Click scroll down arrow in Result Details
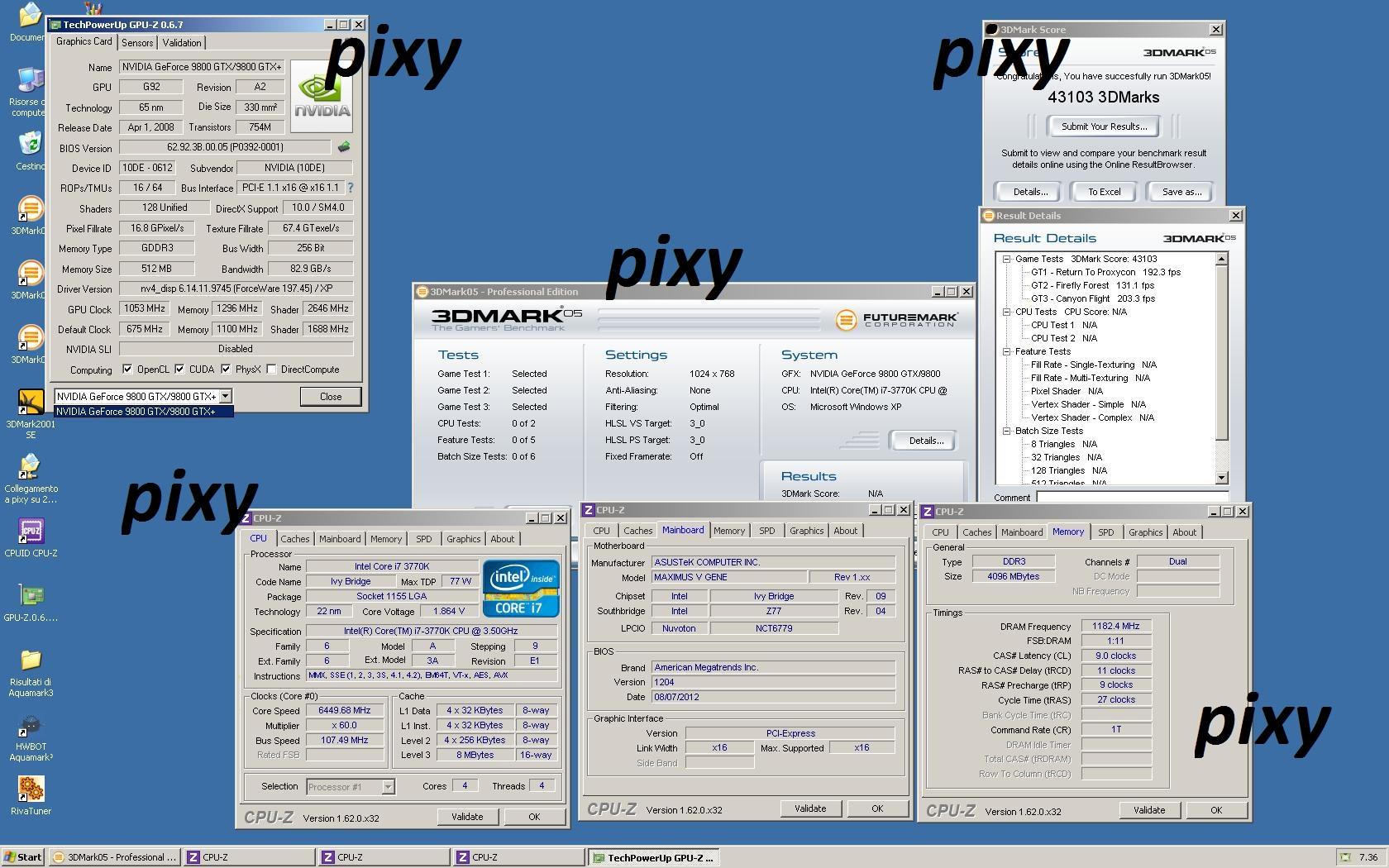The height and width of the screenshot is (868, 1389). click(1222, 478)
